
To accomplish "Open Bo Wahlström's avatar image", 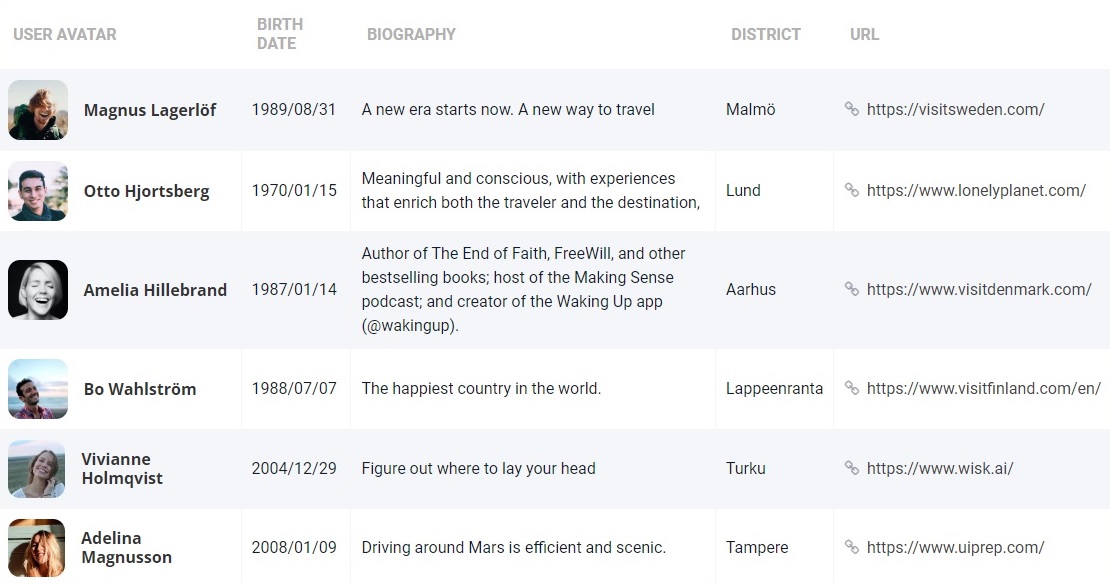I will coord(38,389).
